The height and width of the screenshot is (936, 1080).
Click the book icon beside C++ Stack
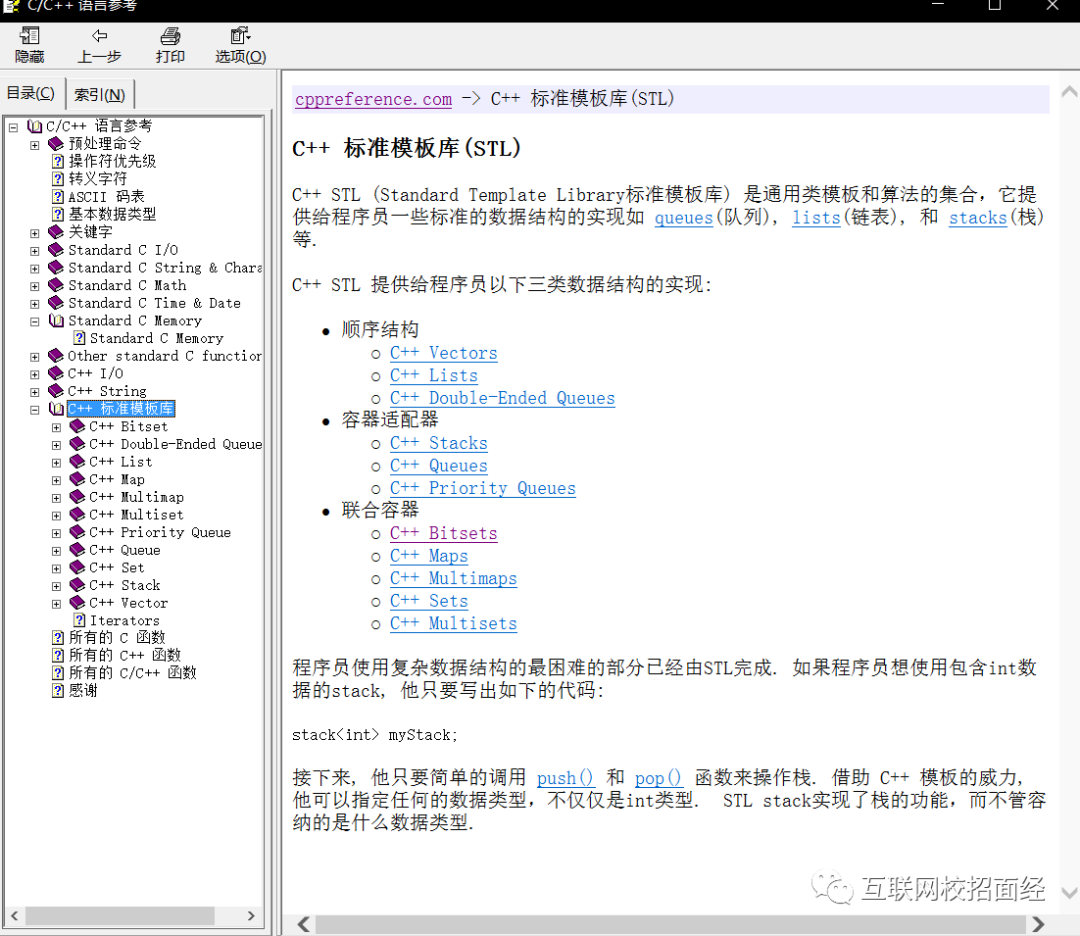point(78,585)
